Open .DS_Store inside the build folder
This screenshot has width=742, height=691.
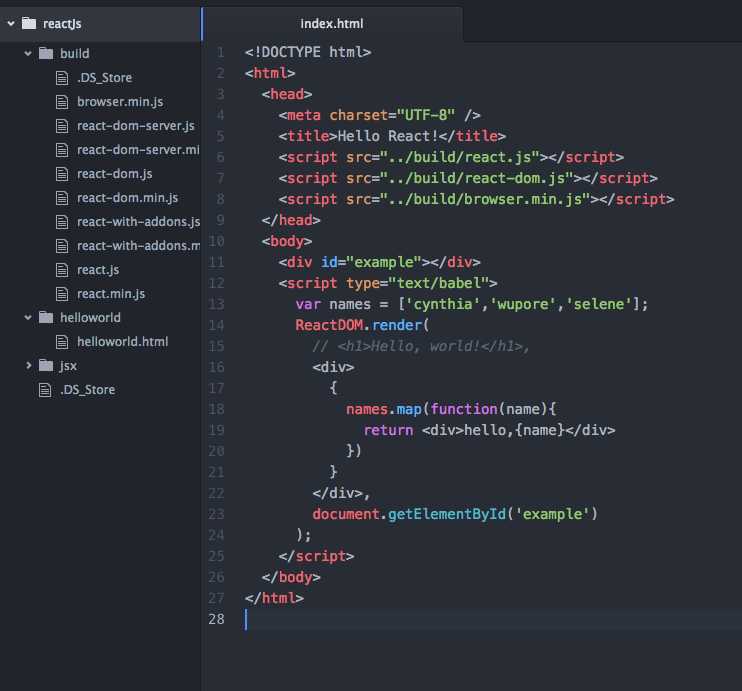click(x=105, y=78)
